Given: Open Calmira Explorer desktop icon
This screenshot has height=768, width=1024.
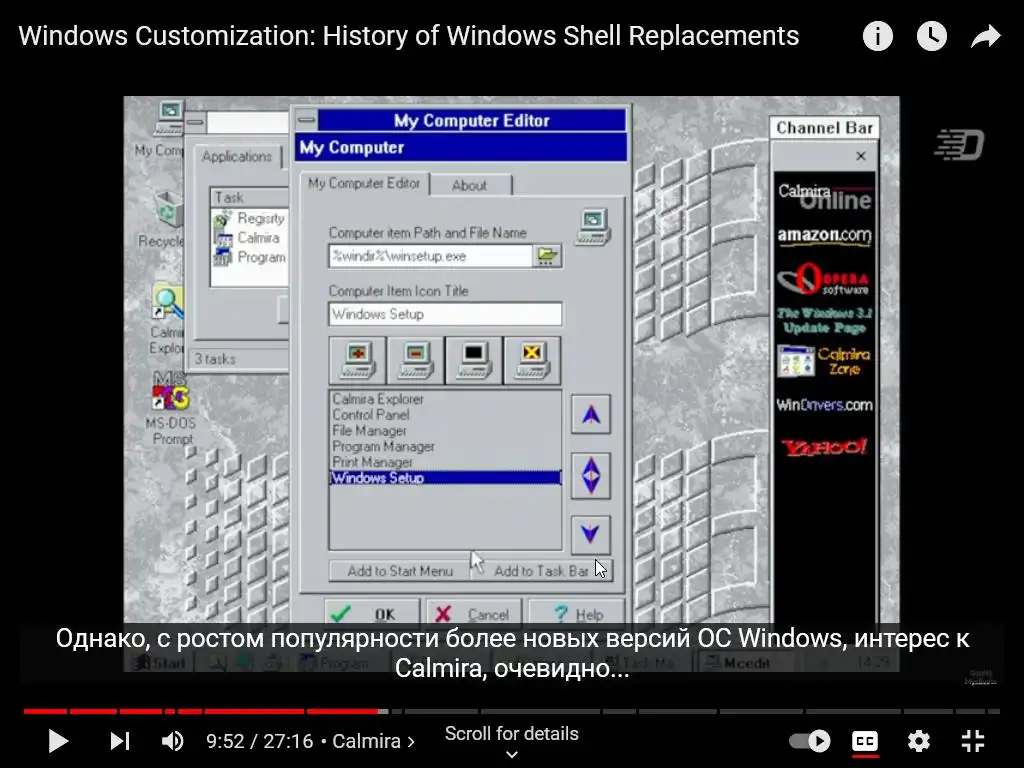Looking at the screenshot, I should (167, 320).
